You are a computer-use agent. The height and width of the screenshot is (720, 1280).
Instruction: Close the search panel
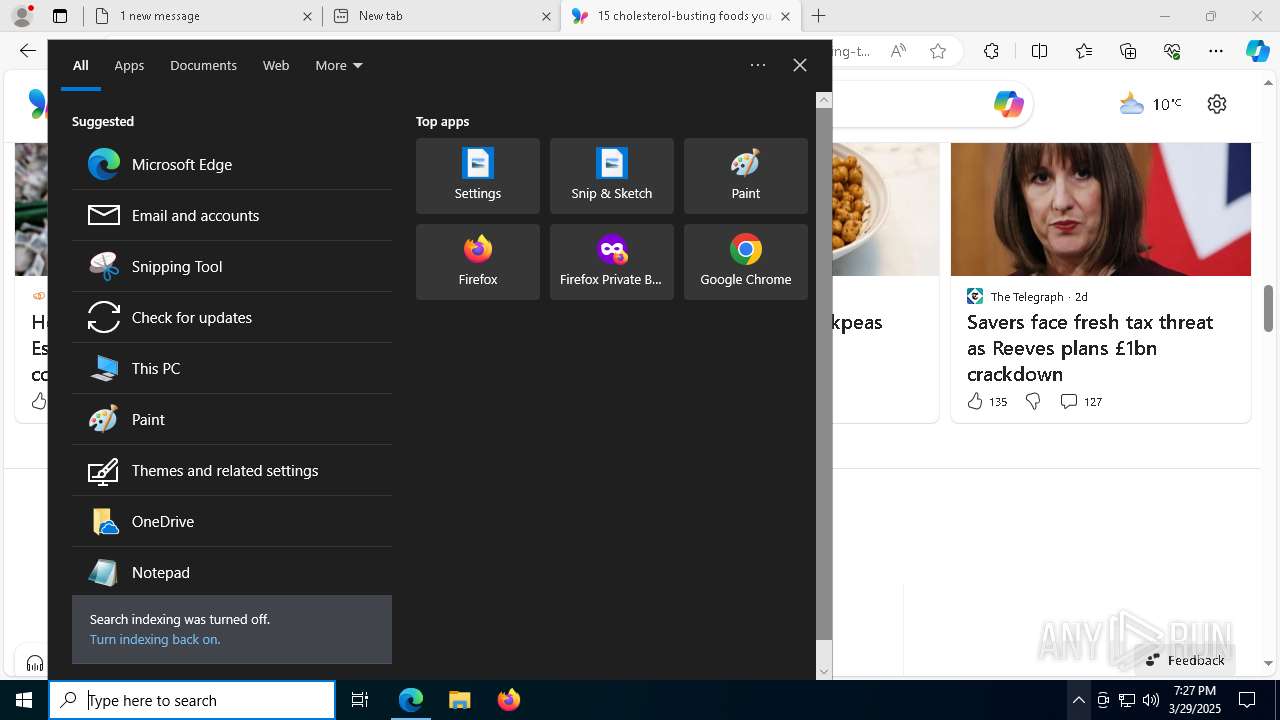(800, 65)
